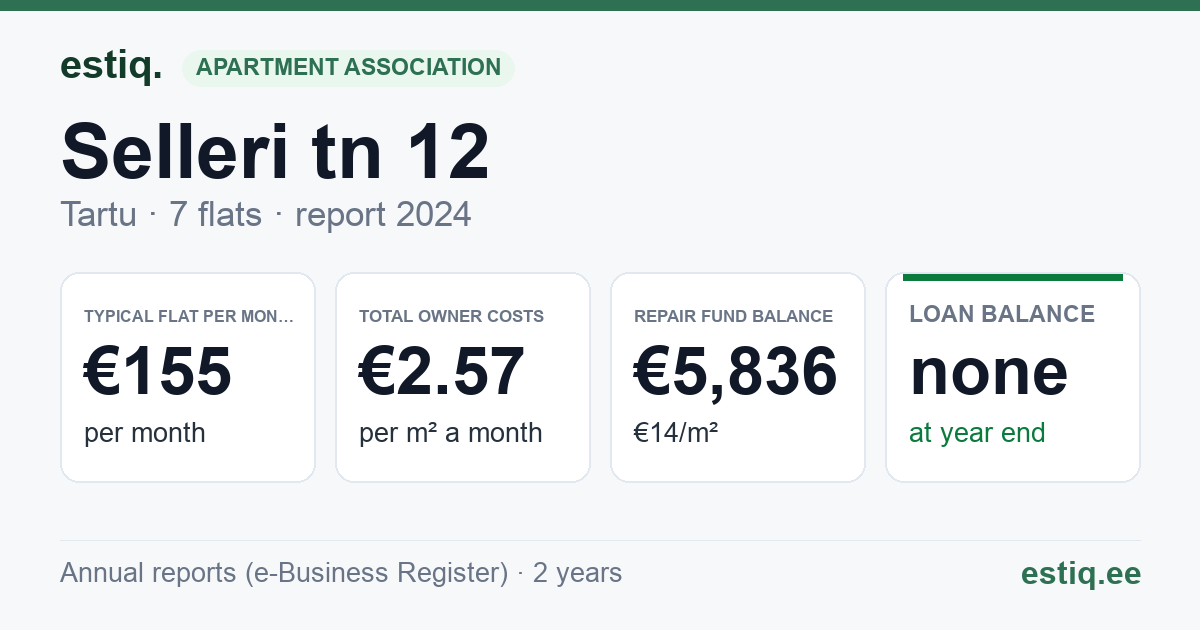Click the 'per month' caption under €155
The width and height of the screenshot is (1200, 630).
click(x=145, y=433)
